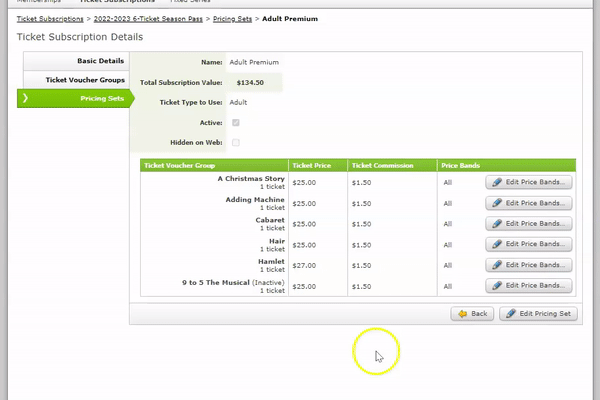Open 2022-2023 6-Ticket Season Pass breadcrumb

pyautogui.click(x=148, y=19)
